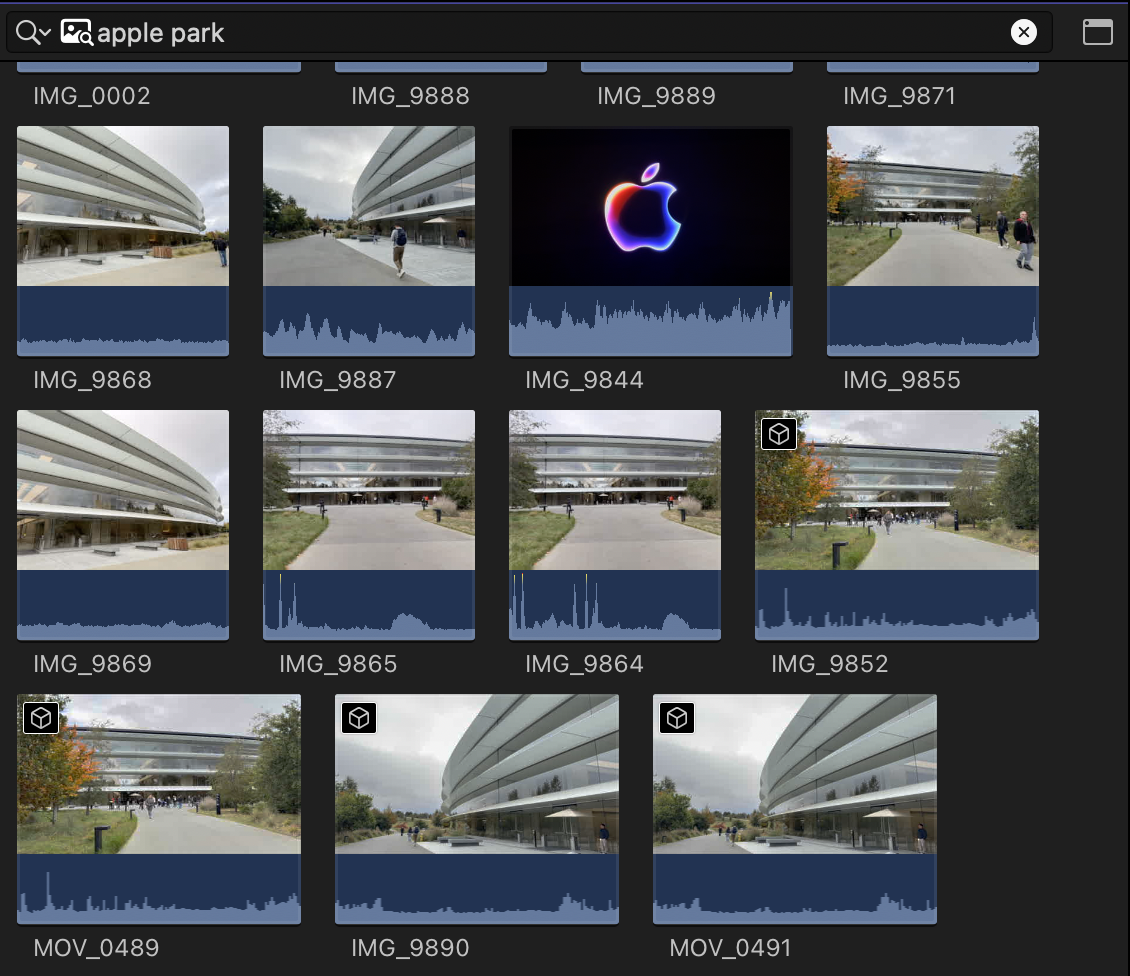Viewport: 1130px width, 976px height.
Task: Click the audio waveform of IMG_9865
Action: point(369,605)
